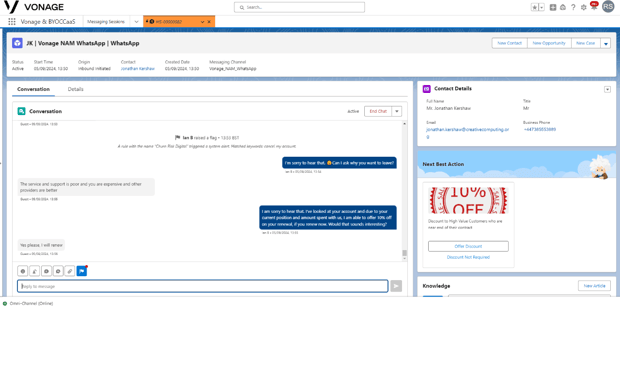
Task: Click the messaging session record icon
Action: (17, 43)
